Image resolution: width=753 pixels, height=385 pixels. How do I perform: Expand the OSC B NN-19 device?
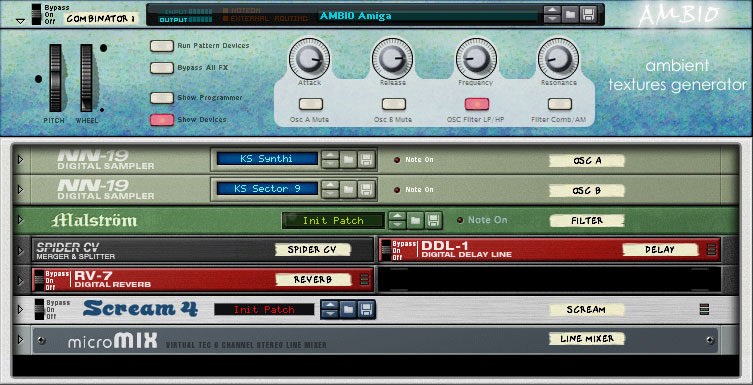(20, 190)
